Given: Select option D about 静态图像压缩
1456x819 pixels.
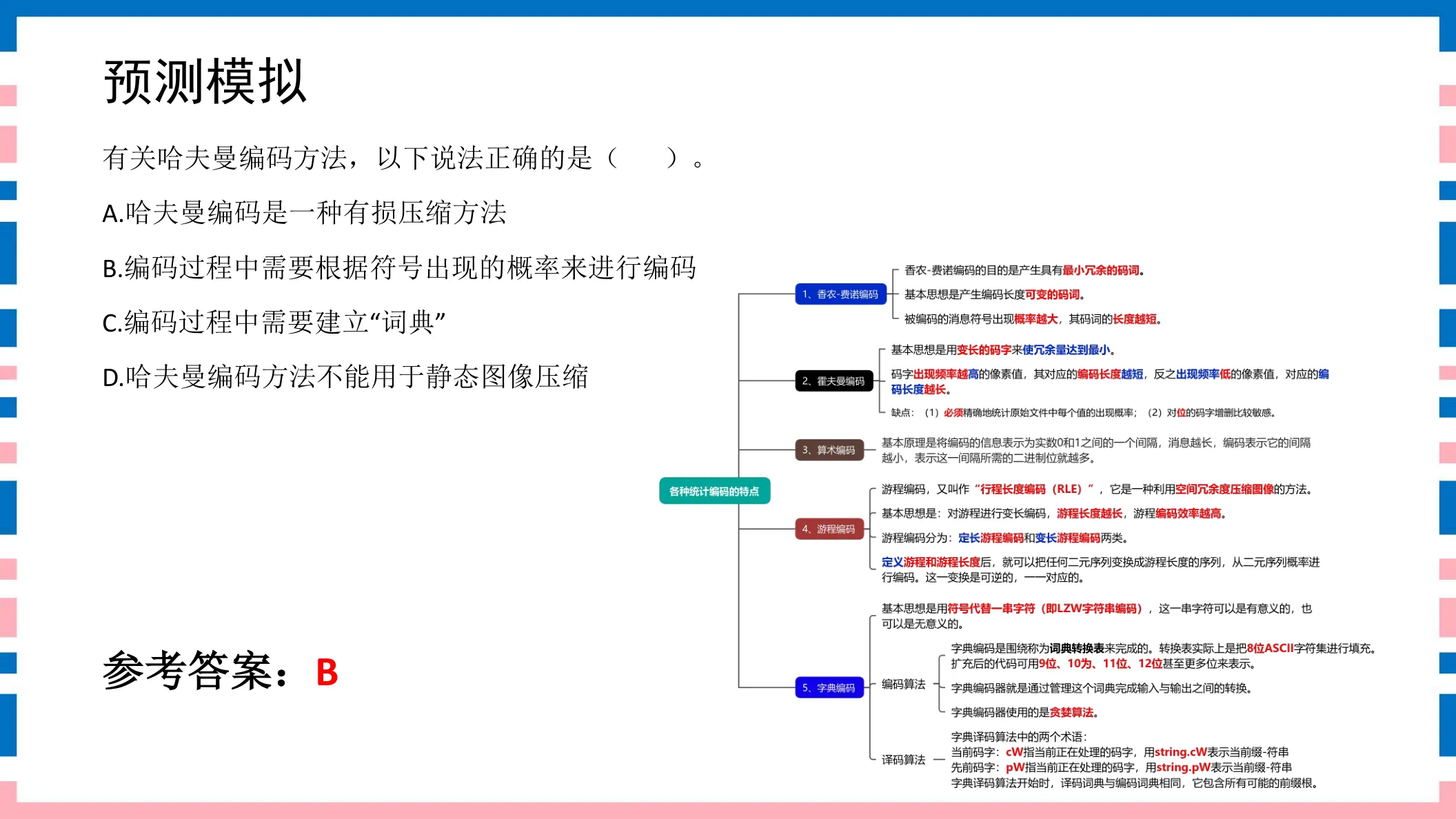Looking at the screenshot, I should (x=345, y=377).
